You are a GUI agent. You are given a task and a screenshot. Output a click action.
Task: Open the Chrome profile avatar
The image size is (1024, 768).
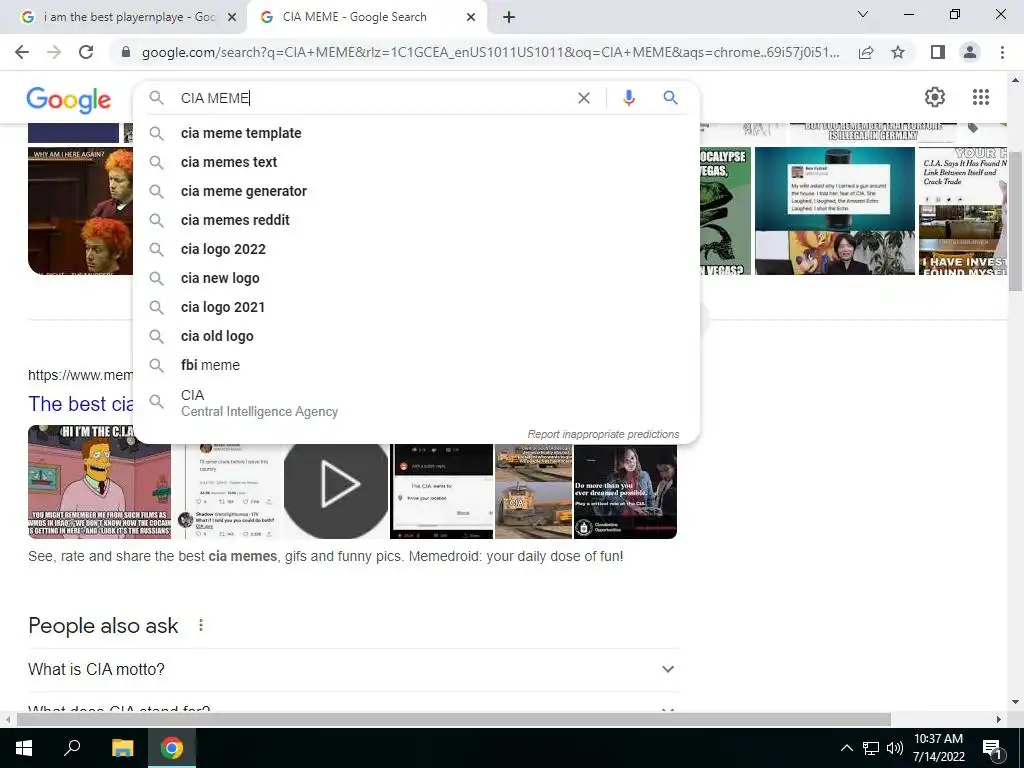tap(970, 52)
